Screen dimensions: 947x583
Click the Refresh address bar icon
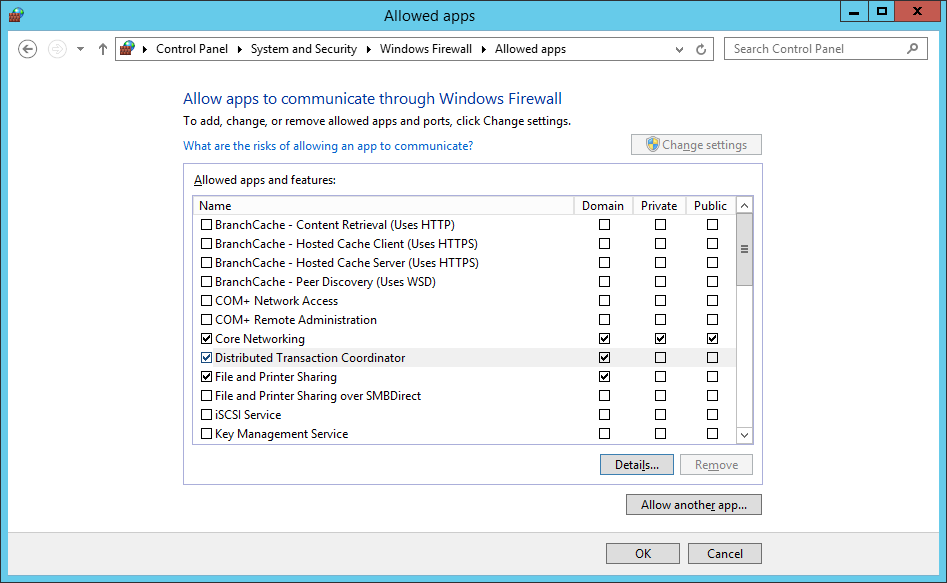click(701, 49)
